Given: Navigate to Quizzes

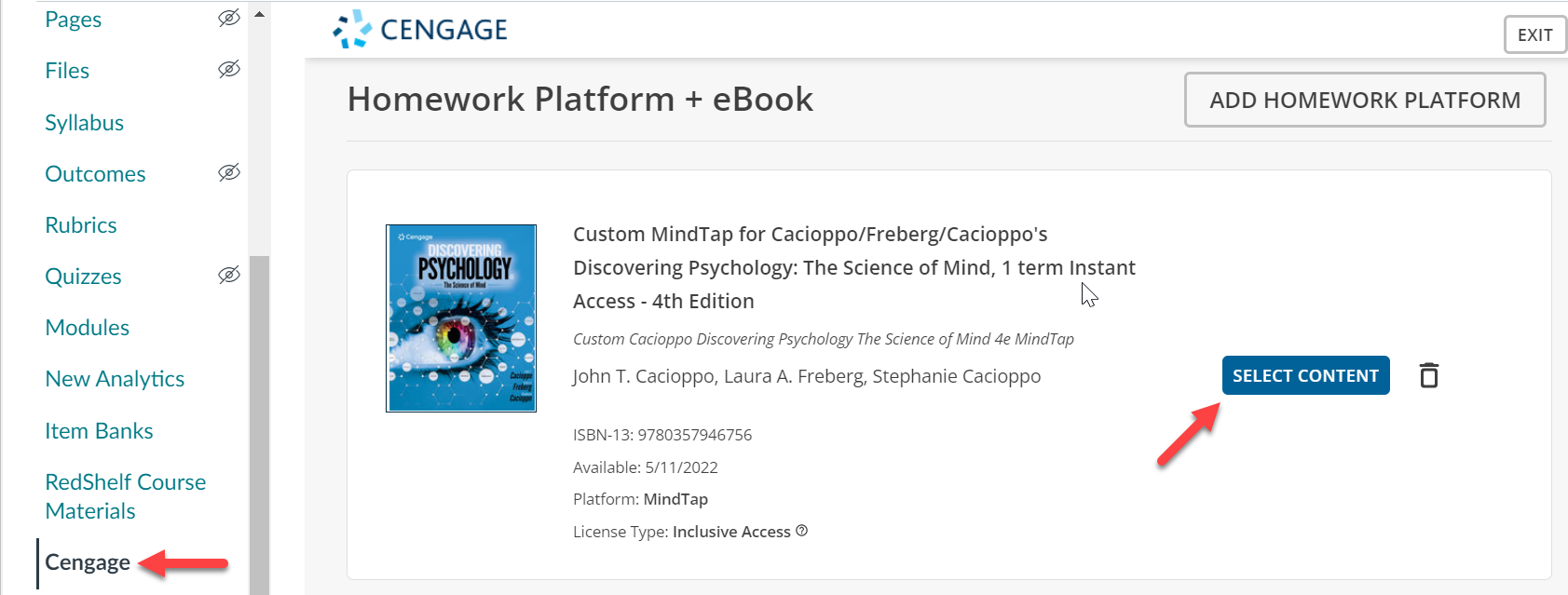Looking at the screenshot, I should coord(83,277).
